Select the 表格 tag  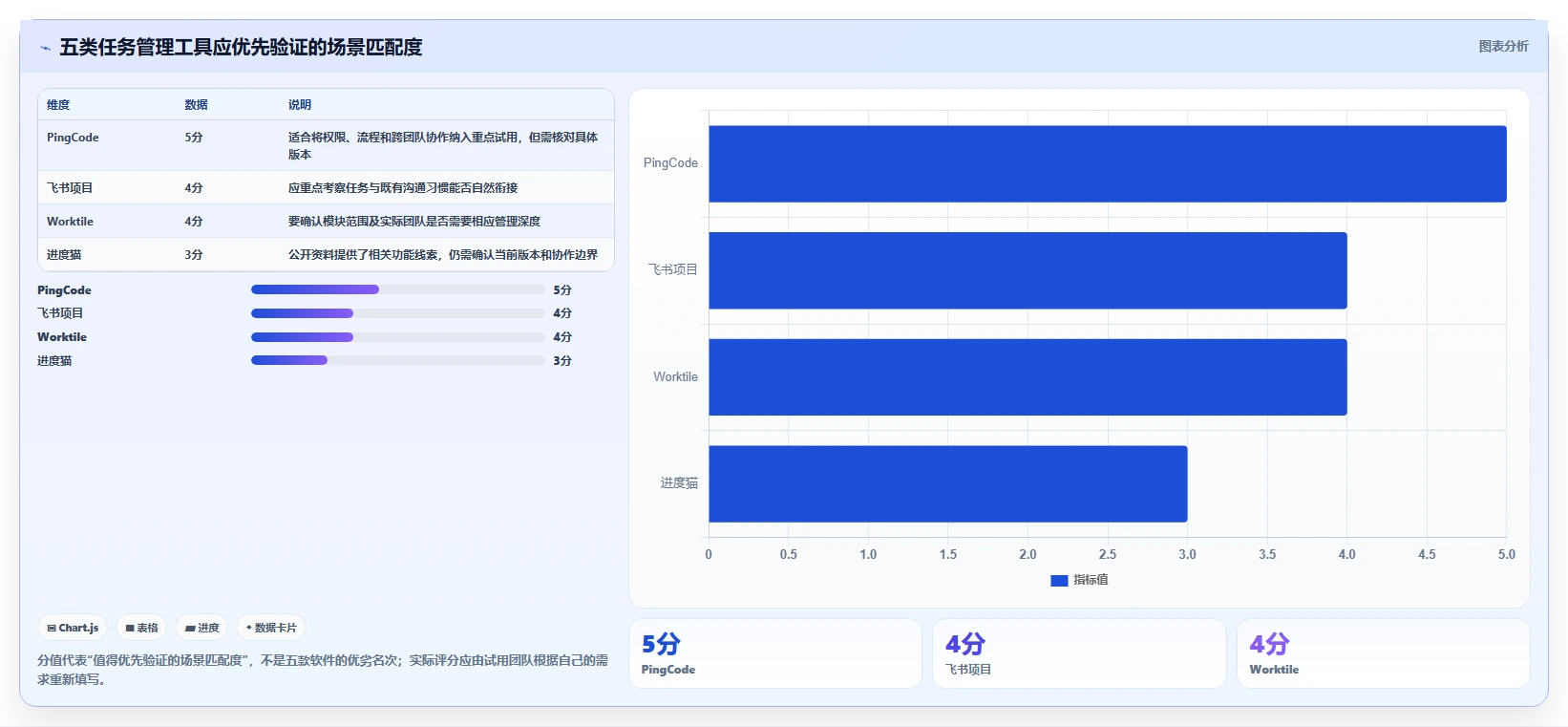(x=141, y=628)
